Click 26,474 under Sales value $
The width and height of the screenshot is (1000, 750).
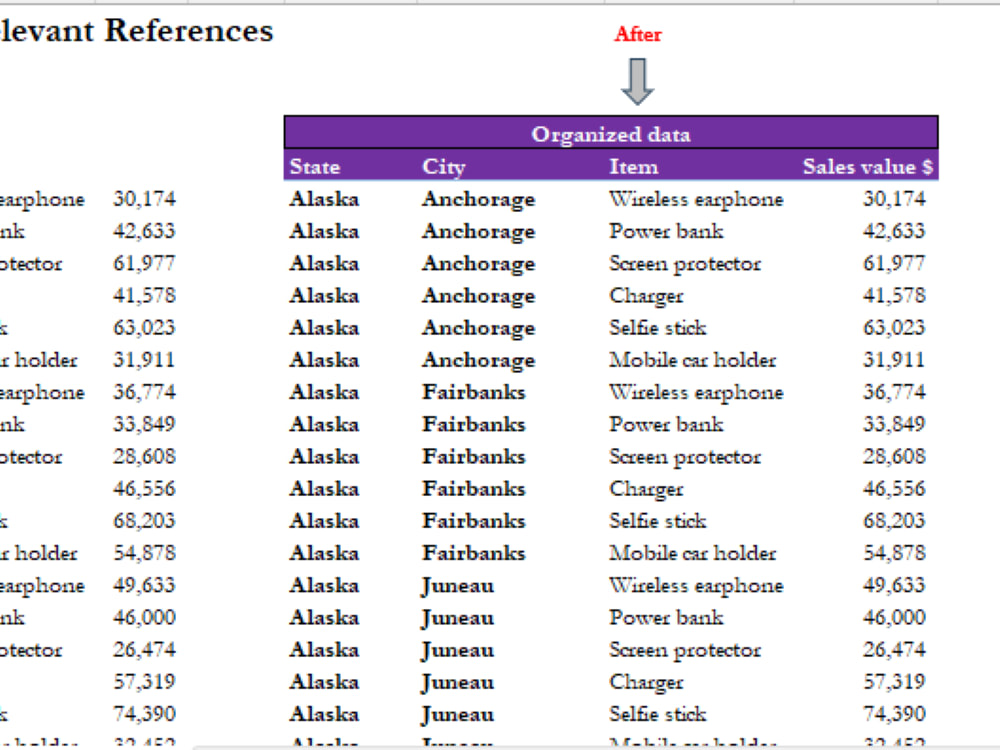pyautogui.click(x=894, y=649)
